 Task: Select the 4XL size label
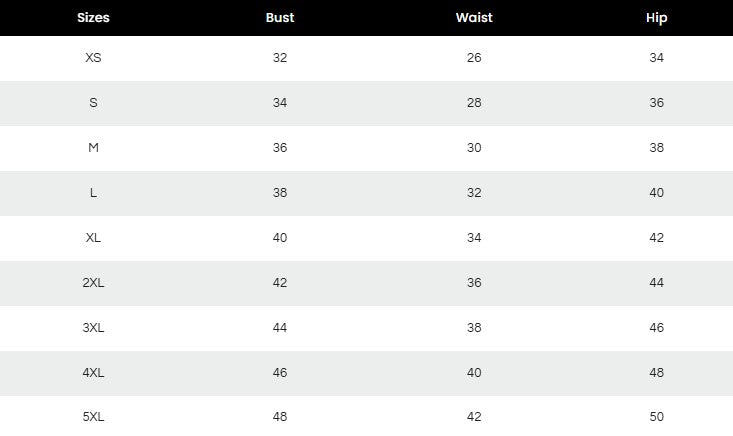[93, 373]
